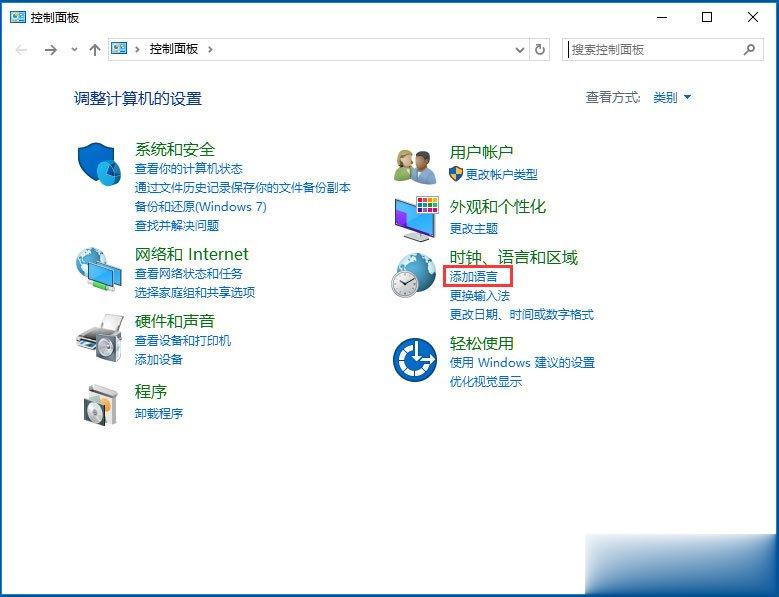This screenshot has width=779, height=597.
Task: Open the 时钟、语言和区域 heading
Action: point(514,257)
